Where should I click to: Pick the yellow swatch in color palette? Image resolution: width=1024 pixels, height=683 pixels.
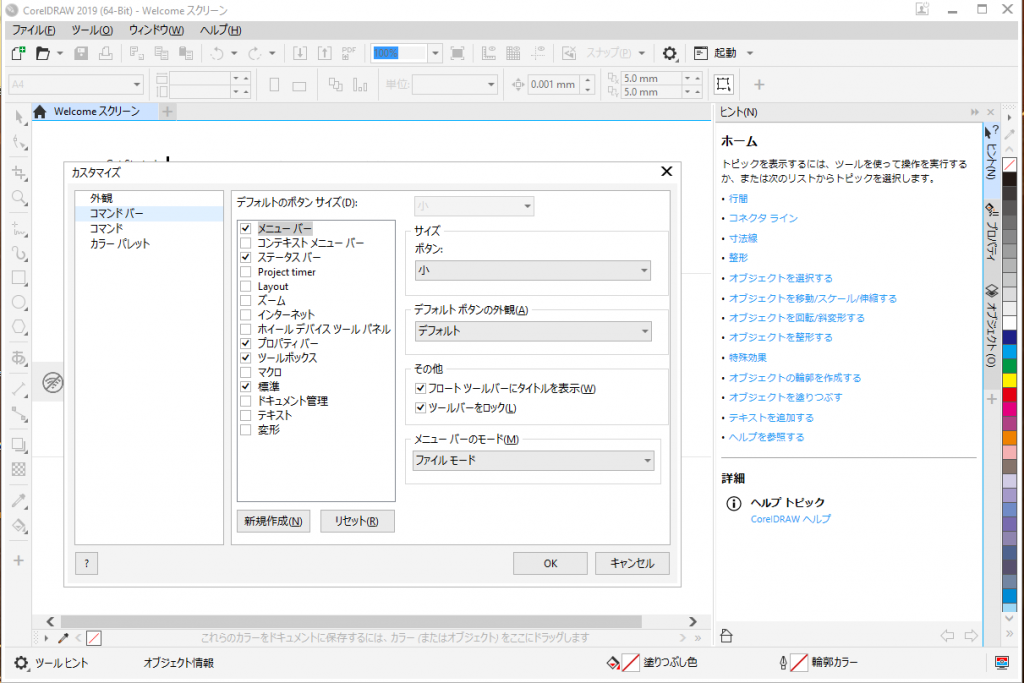pyautogui.click(x=1009, y=380)
